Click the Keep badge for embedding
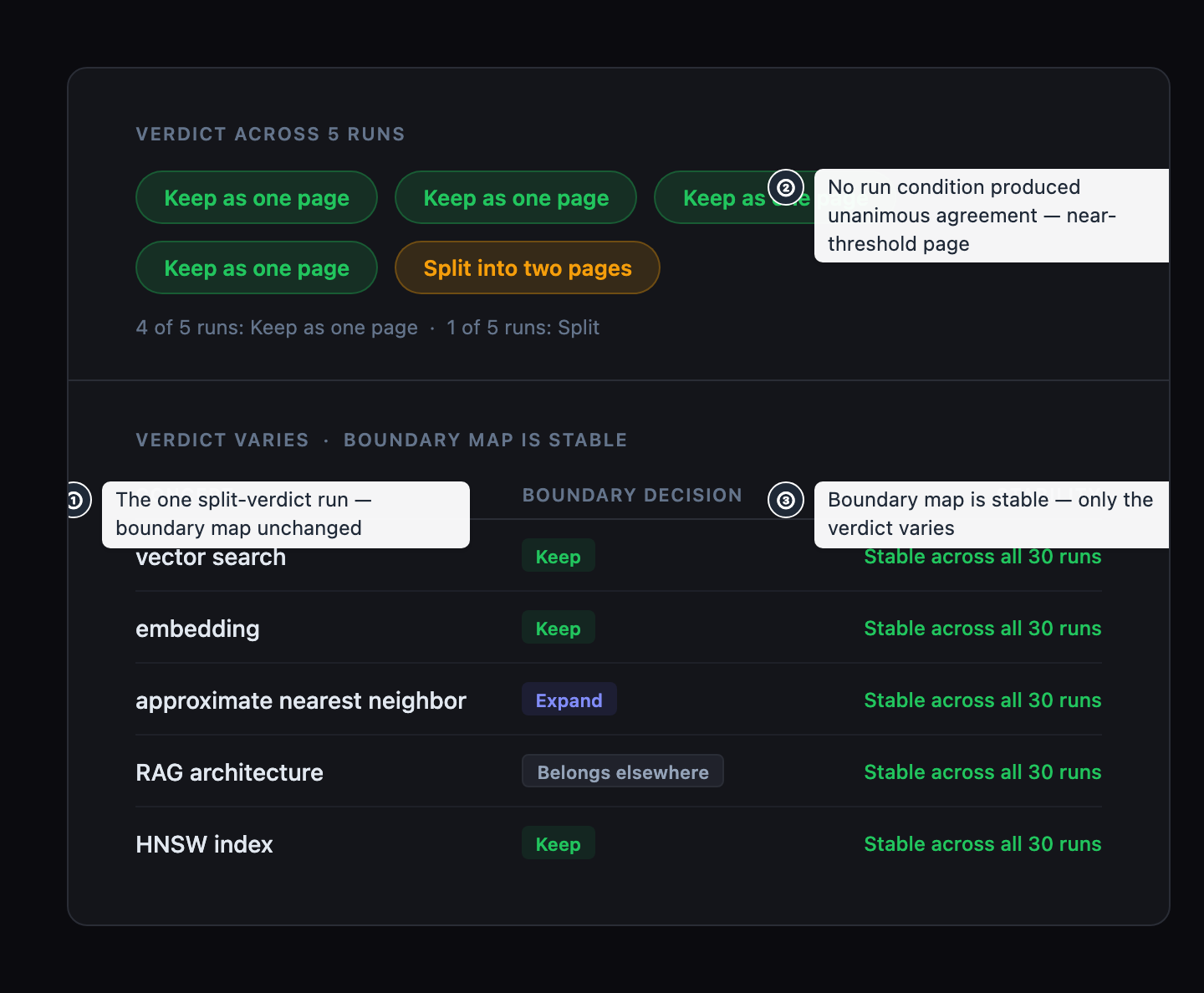Image resolution: width=1204 pixels, height=993 pixels. click(x=559, y=628)
